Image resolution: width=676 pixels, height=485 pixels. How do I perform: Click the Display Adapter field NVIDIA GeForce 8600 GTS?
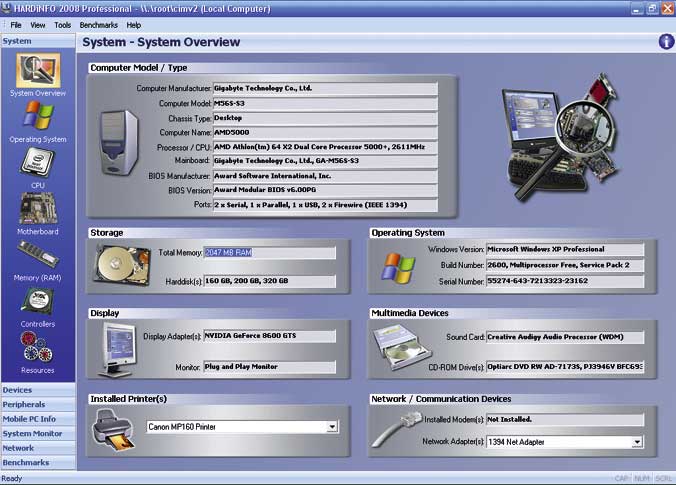269,336
